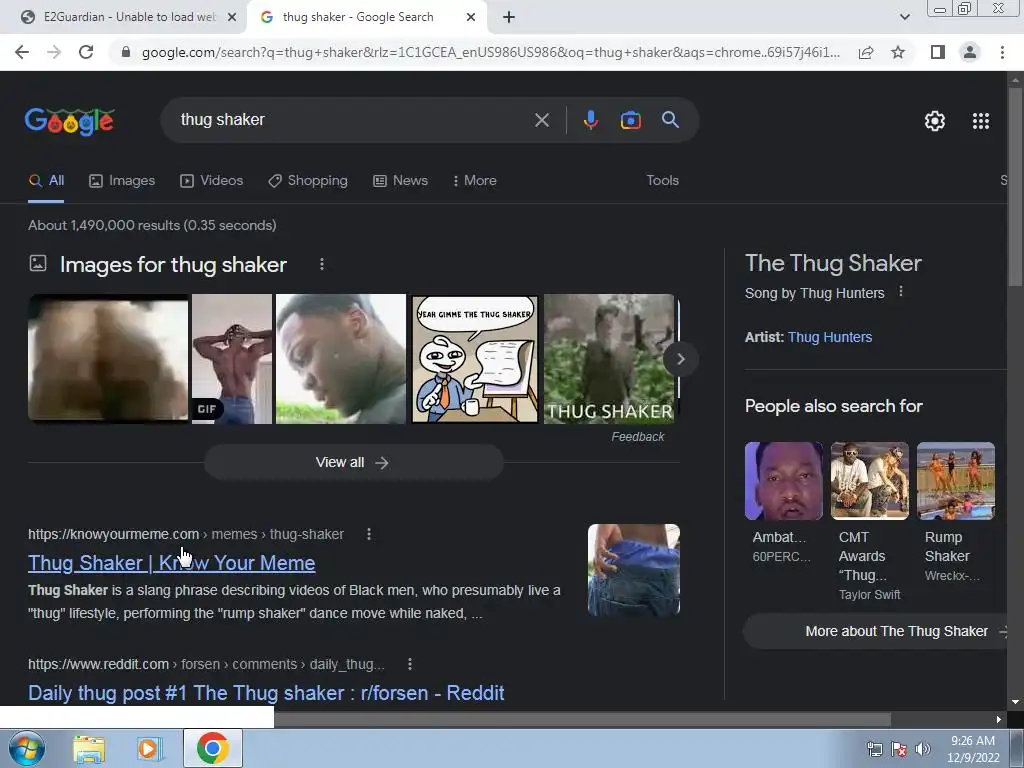Go forward in browser history
This screenshot has height=768, width=1024.
pyautogui.click(x=54, y=52)
